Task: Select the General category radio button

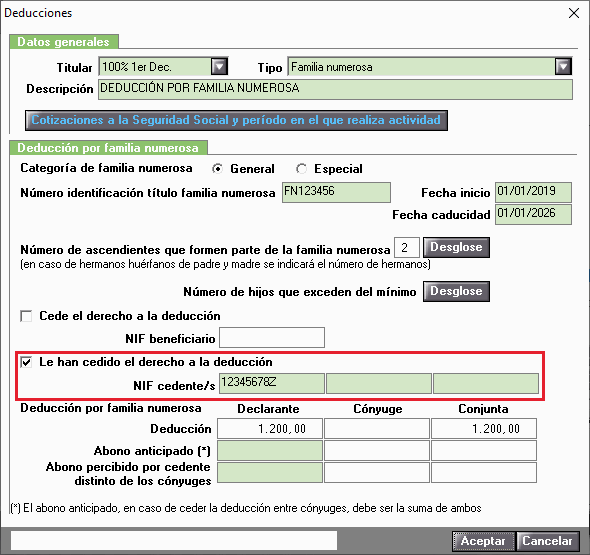Action: point(217,169)
